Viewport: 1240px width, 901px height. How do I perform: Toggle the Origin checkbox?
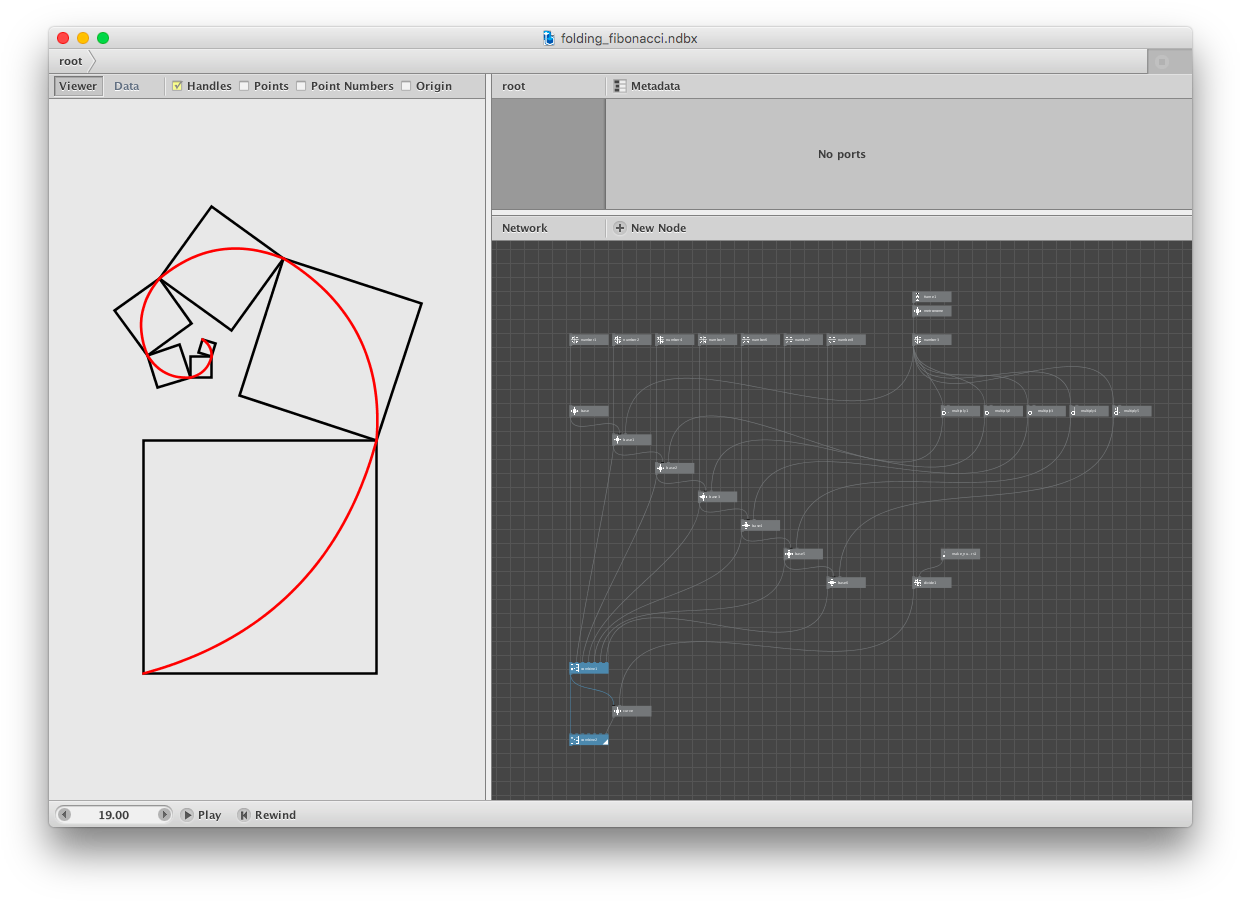(407, 86)
